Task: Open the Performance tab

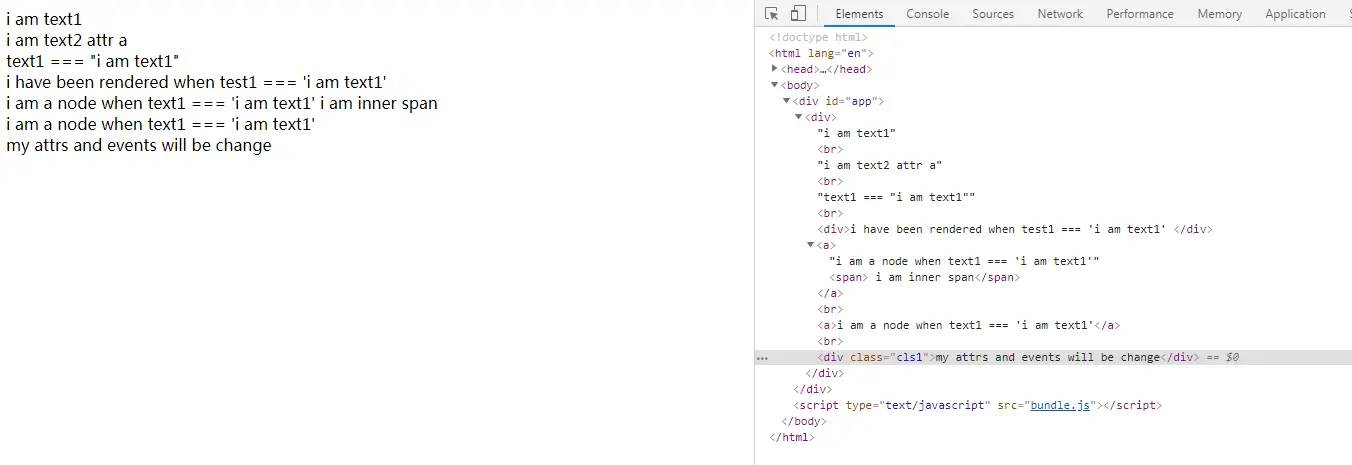Action: [x=1140, y=14]
